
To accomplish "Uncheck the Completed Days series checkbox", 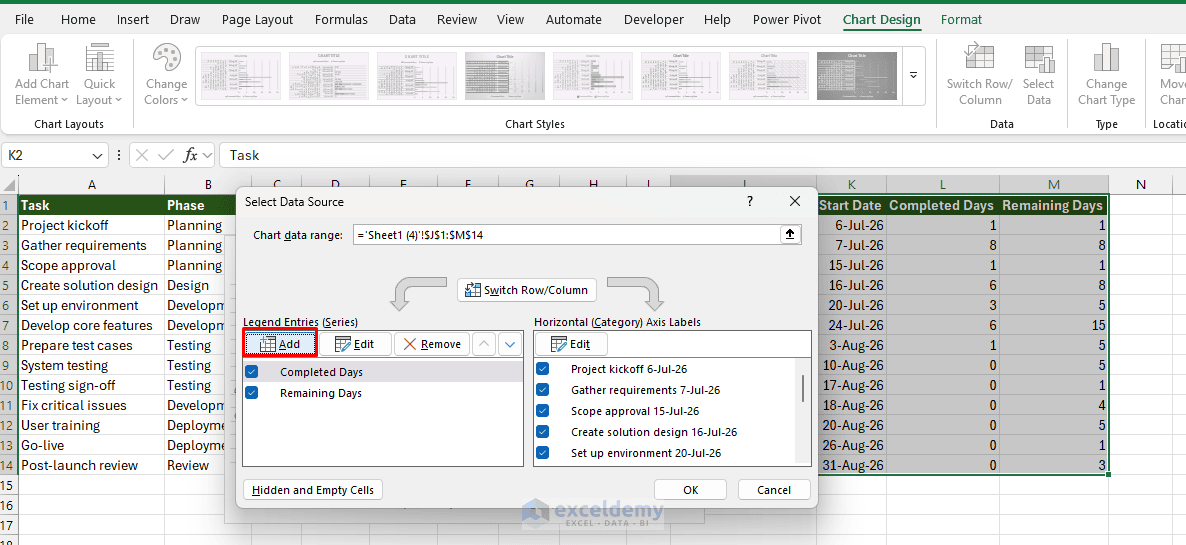I will [x=252, y=372].
